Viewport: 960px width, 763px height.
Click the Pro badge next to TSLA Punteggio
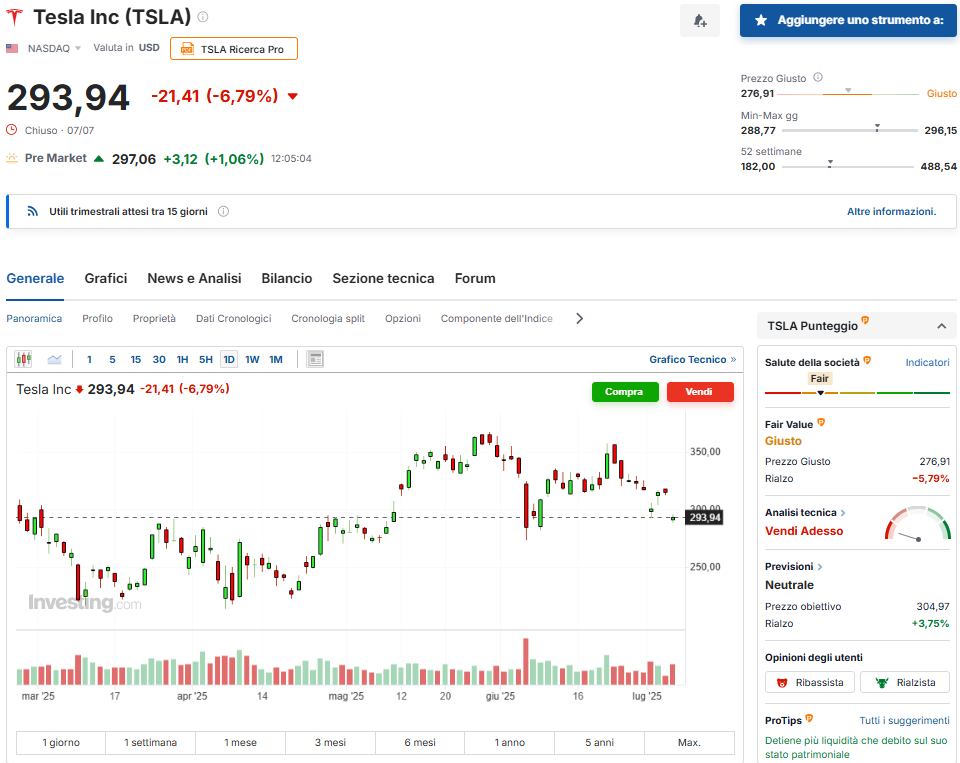click(x=865, y=320)
